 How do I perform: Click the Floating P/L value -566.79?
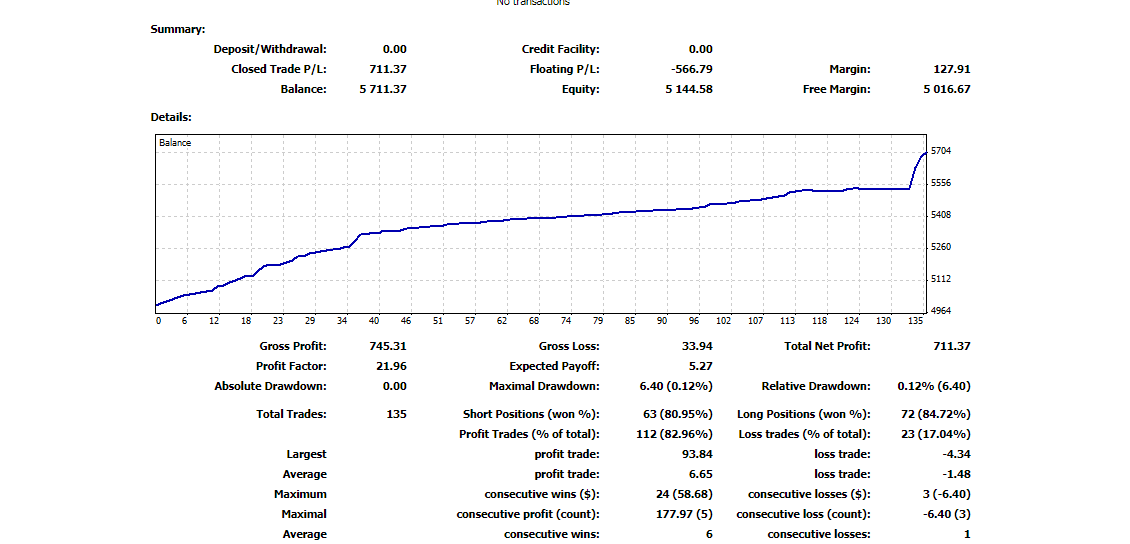[693, 69]
